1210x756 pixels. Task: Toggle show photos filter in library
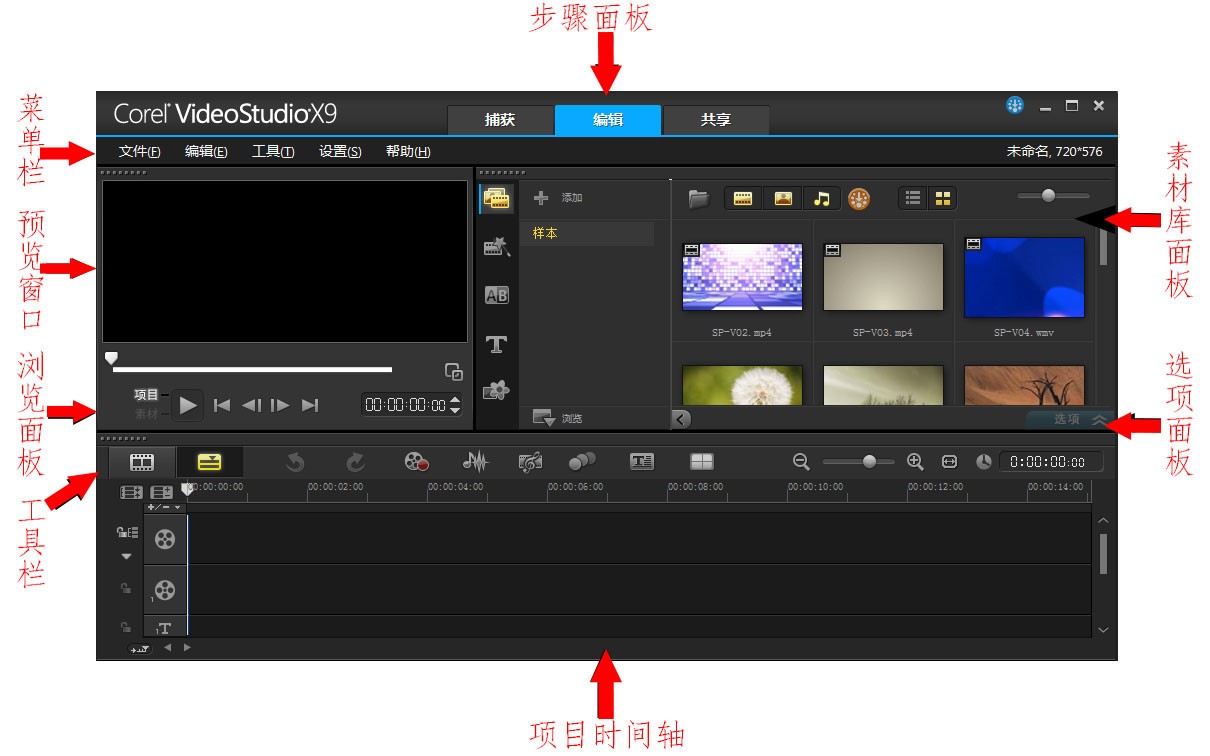tap(783, 198)
